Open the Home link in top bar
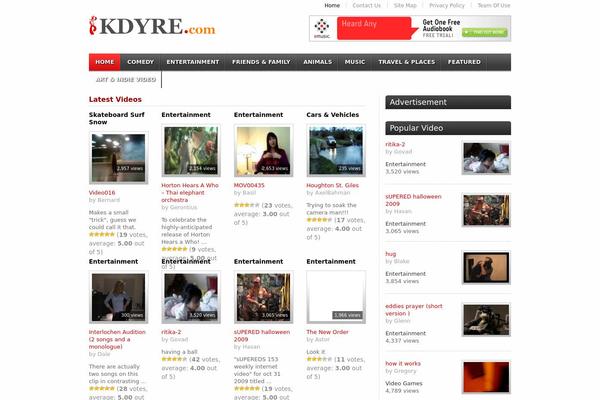This screenshot has height=400, width=600. pos(332,5)
